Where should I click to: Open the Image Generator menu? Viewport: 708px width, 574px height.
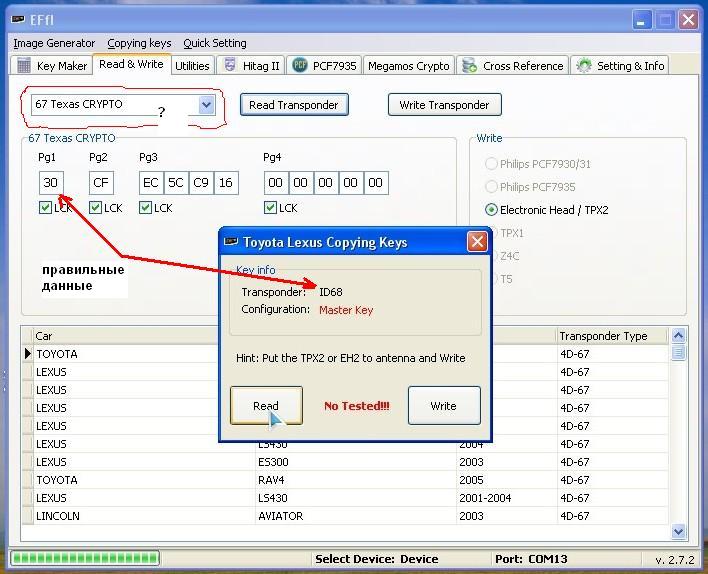point(54,43)
